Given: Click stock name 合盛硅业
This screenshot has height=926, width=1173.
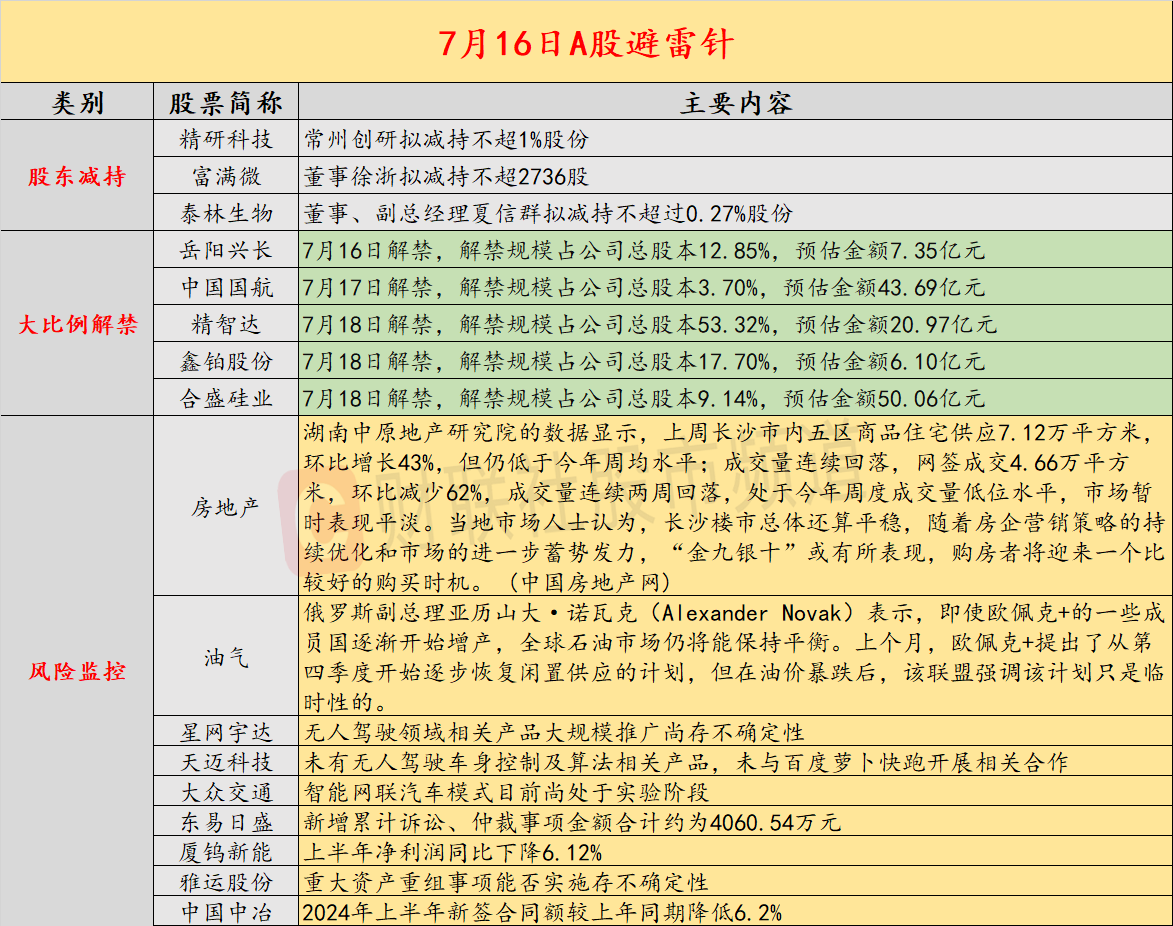Looking at the screenshot, I should click(226, 397).
